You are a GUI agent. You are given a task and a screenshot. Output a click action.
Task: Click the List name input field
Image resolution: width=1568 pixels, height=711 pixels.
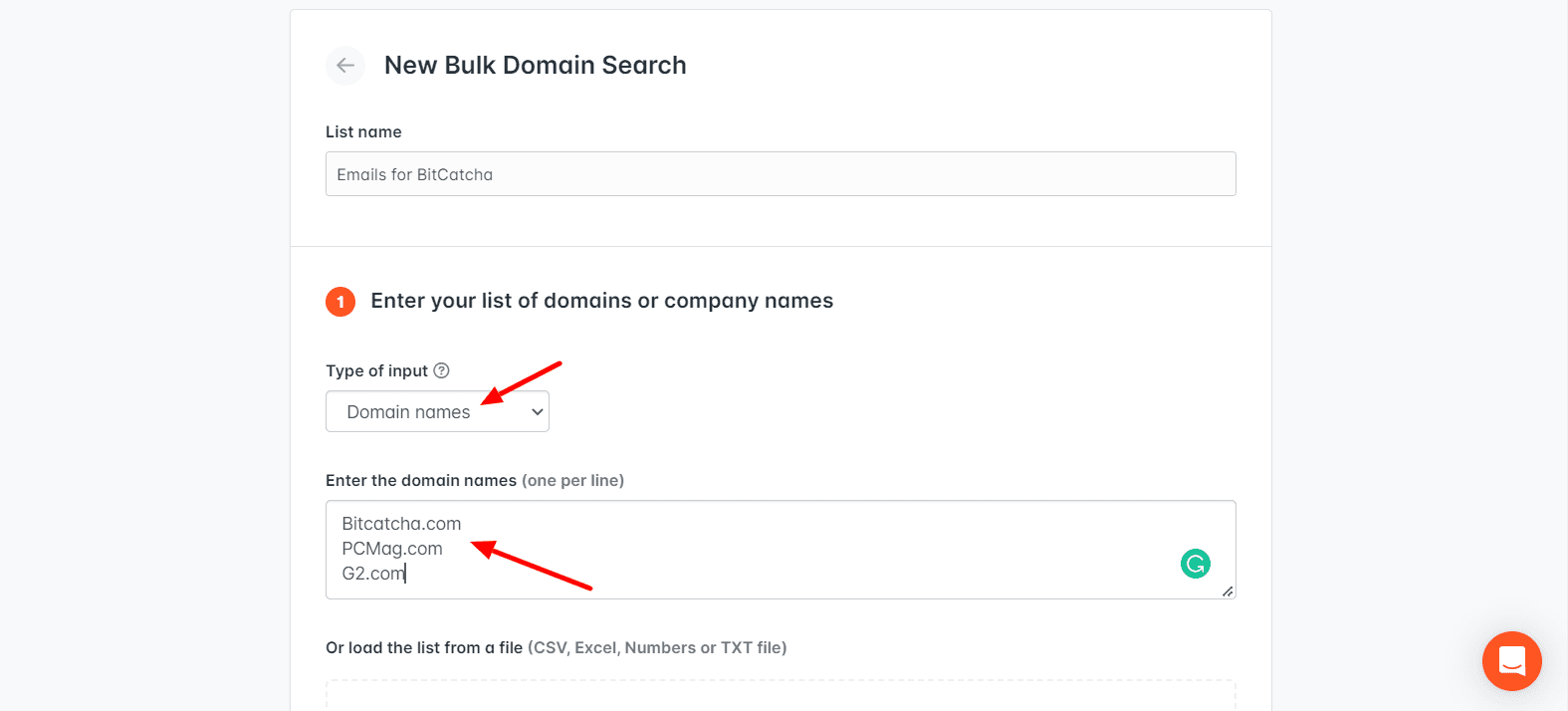[781, 174]
